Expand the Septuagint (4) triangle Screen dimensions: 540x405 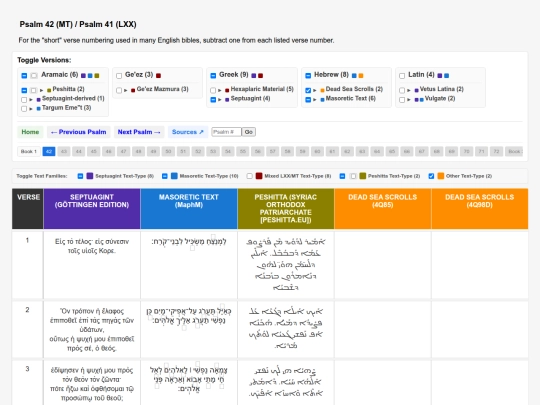(220, 100)
